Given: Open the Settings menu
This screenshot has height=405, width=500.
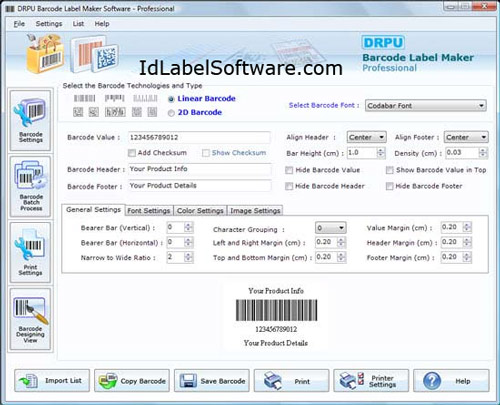Looking at the screenshot, I should 49,24.
